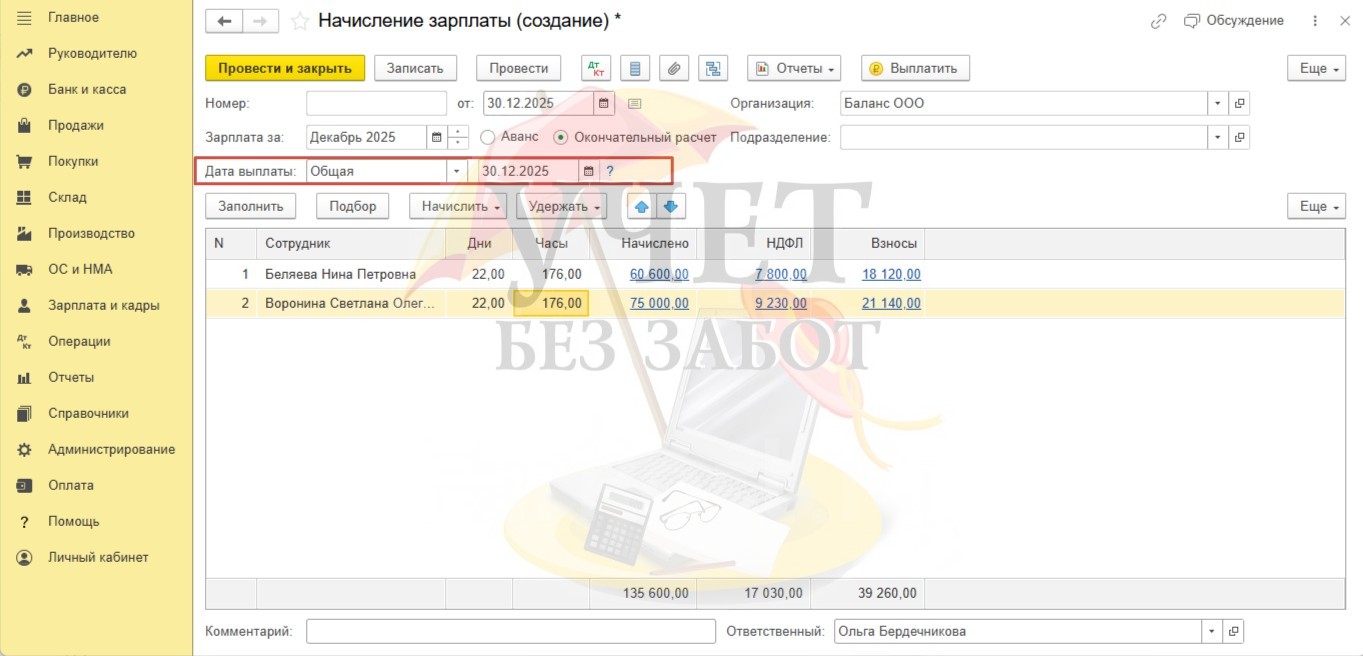Go back with the left arrow button
The height and width of the screenshot is (656, 1363).
[x=224, y=21]
